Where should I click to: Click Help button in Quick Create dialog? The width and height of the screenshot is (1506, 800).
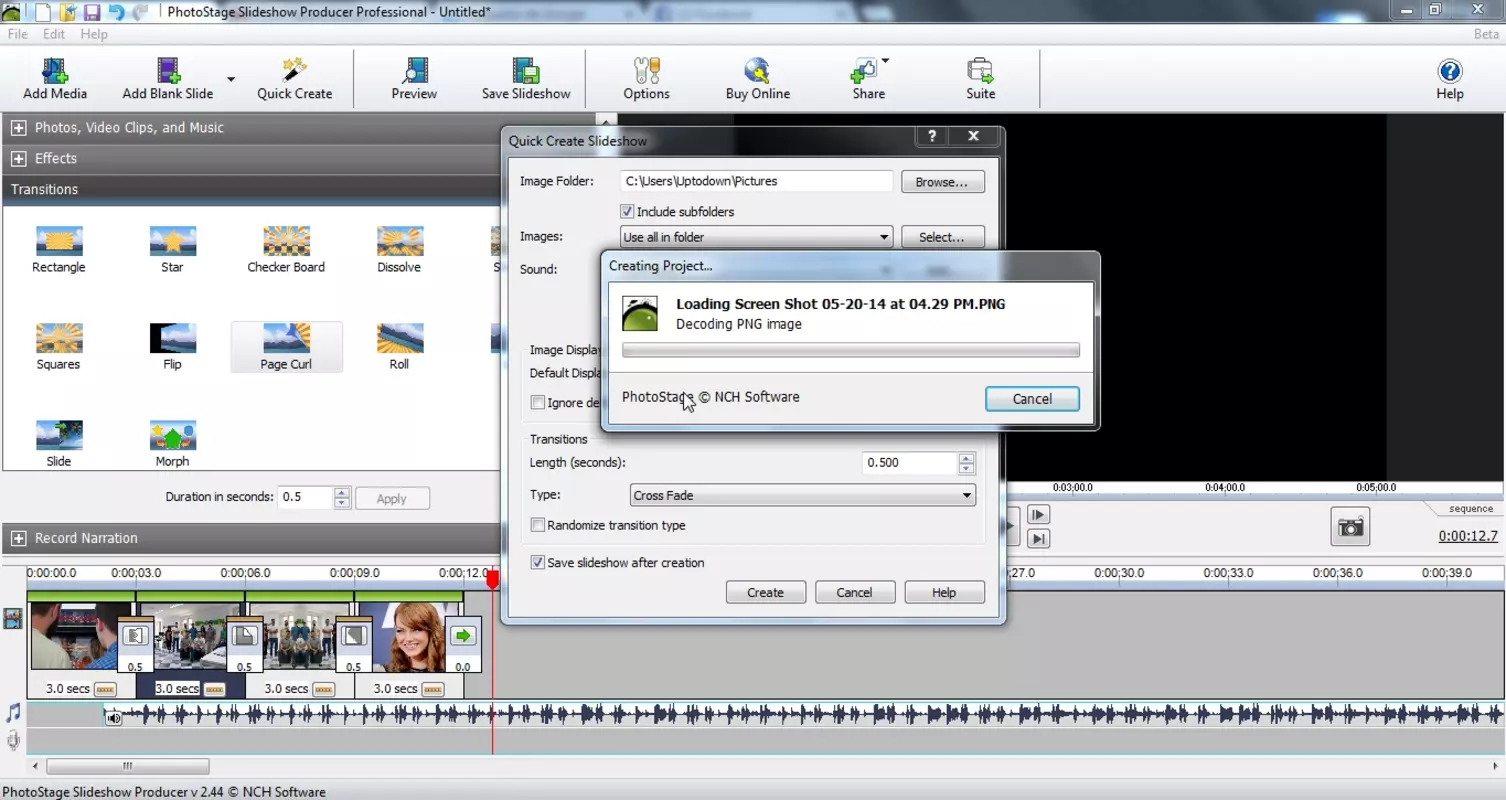click(944, 592)
